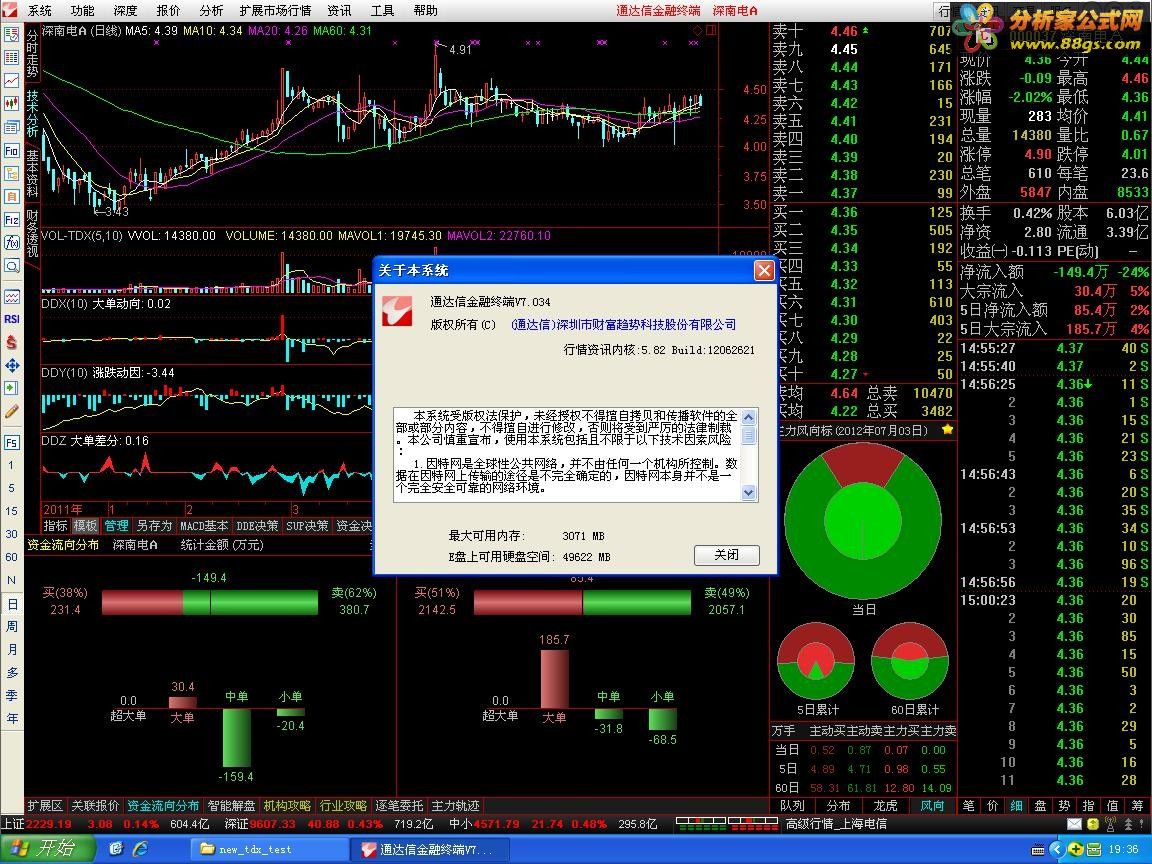Click the 深圳市财富趋势科技股份有限公司 link
The height and width of the screenshot is (864, 1152).
click(623, 325)
